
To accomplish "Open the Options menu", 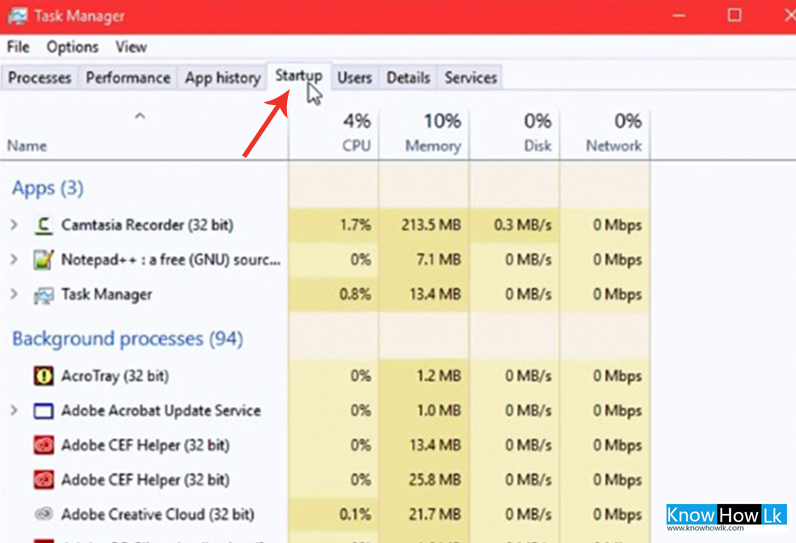I will click(x=72, y=47).
